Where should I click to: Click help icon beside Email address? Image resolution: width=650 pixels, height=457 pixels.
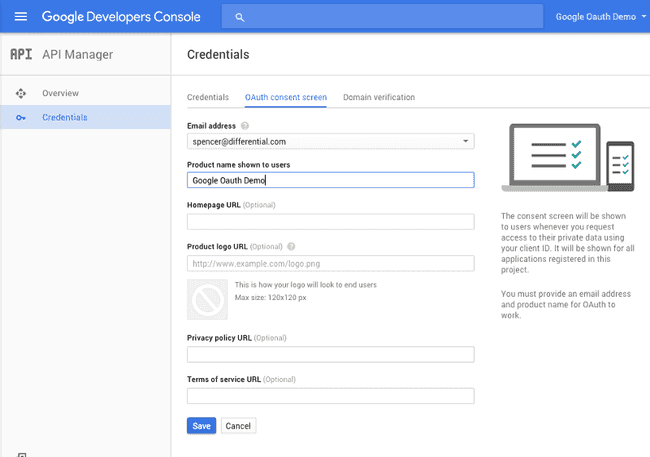pos(245,126)
